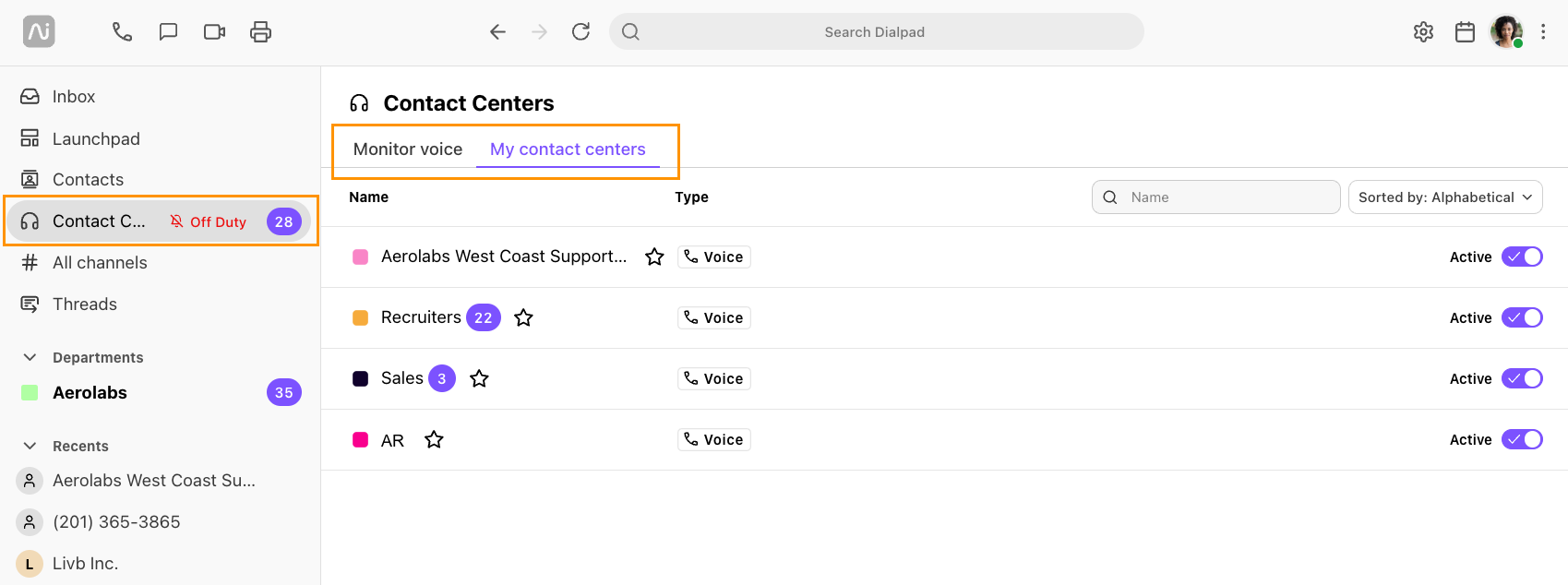Screen dimensions: 1568x585
Task: Switch to the Monitor voice tab
Action: point(408,149)
